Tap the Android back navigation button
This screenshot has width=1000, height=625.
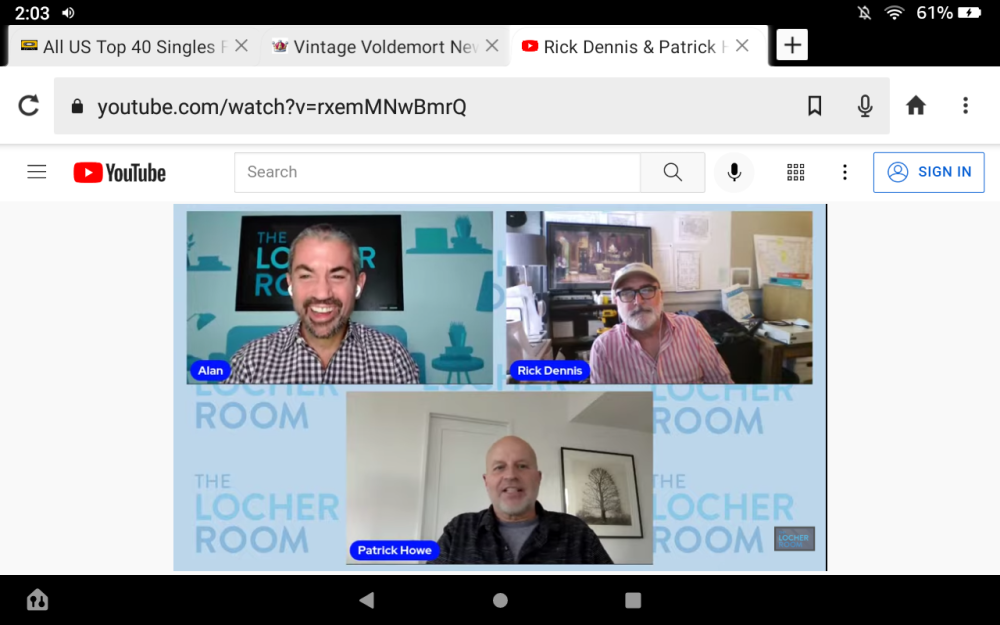(367, 600)
